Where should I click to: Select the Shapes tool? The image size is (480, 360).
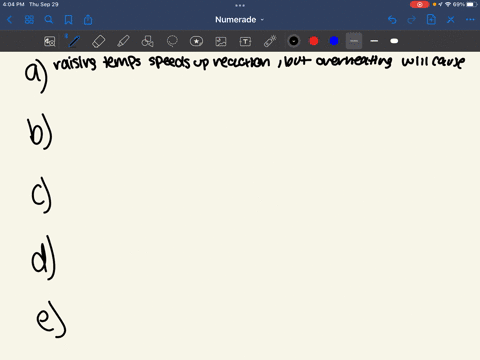tap(147, 41)
